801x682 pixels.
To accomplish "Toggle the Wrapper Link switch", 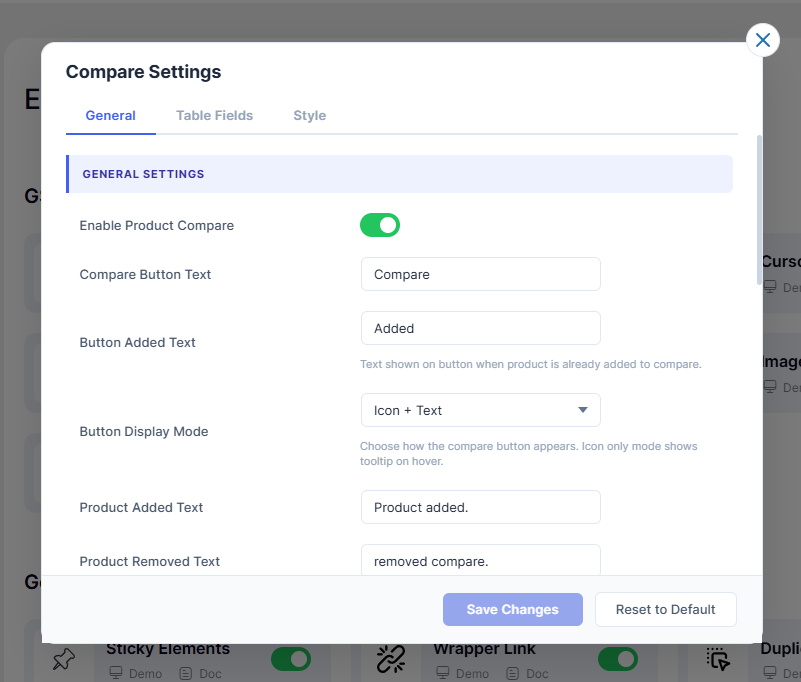I will [x=618, y=659].
